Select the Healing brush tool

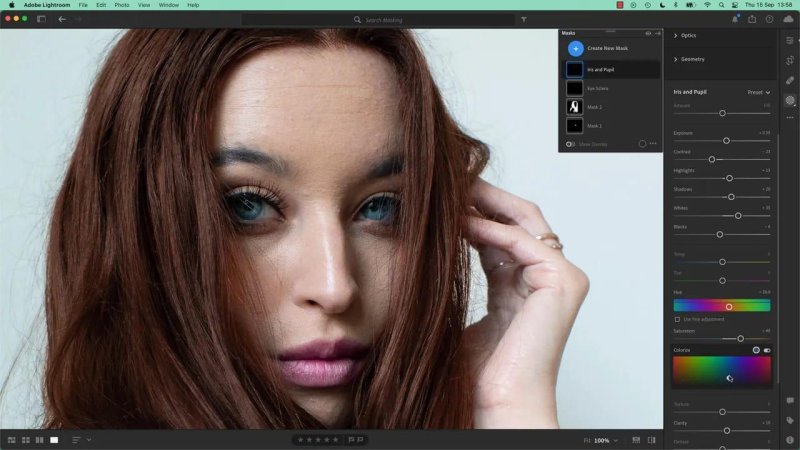[790, 80]
